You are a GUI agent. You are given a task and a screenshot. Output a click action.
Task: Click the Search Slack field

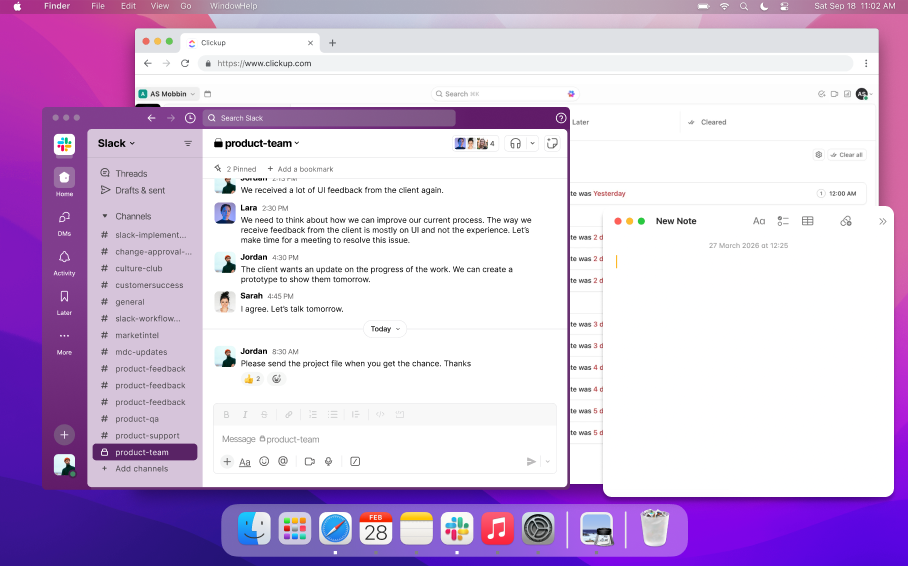click(329, 118)
